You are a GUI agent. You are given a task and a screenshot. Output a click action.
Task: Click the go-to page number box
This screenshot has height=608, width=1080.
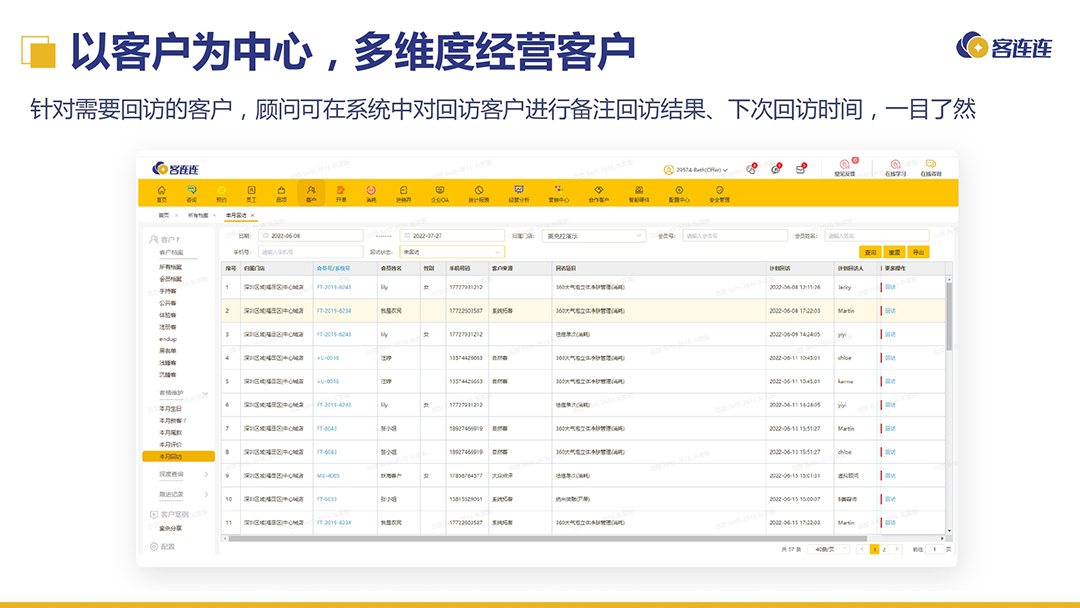(935, 549)
